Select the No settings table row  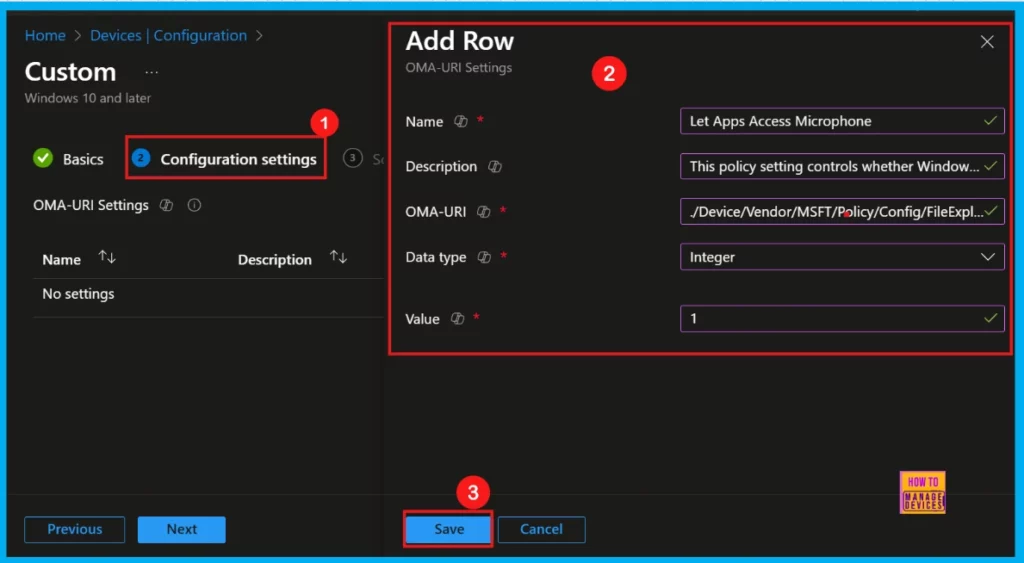click(x=208, y=294)
